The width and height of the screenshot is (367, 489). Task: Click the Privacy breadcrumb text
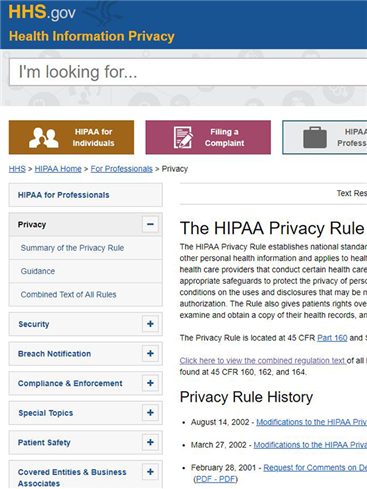[175, 169]
